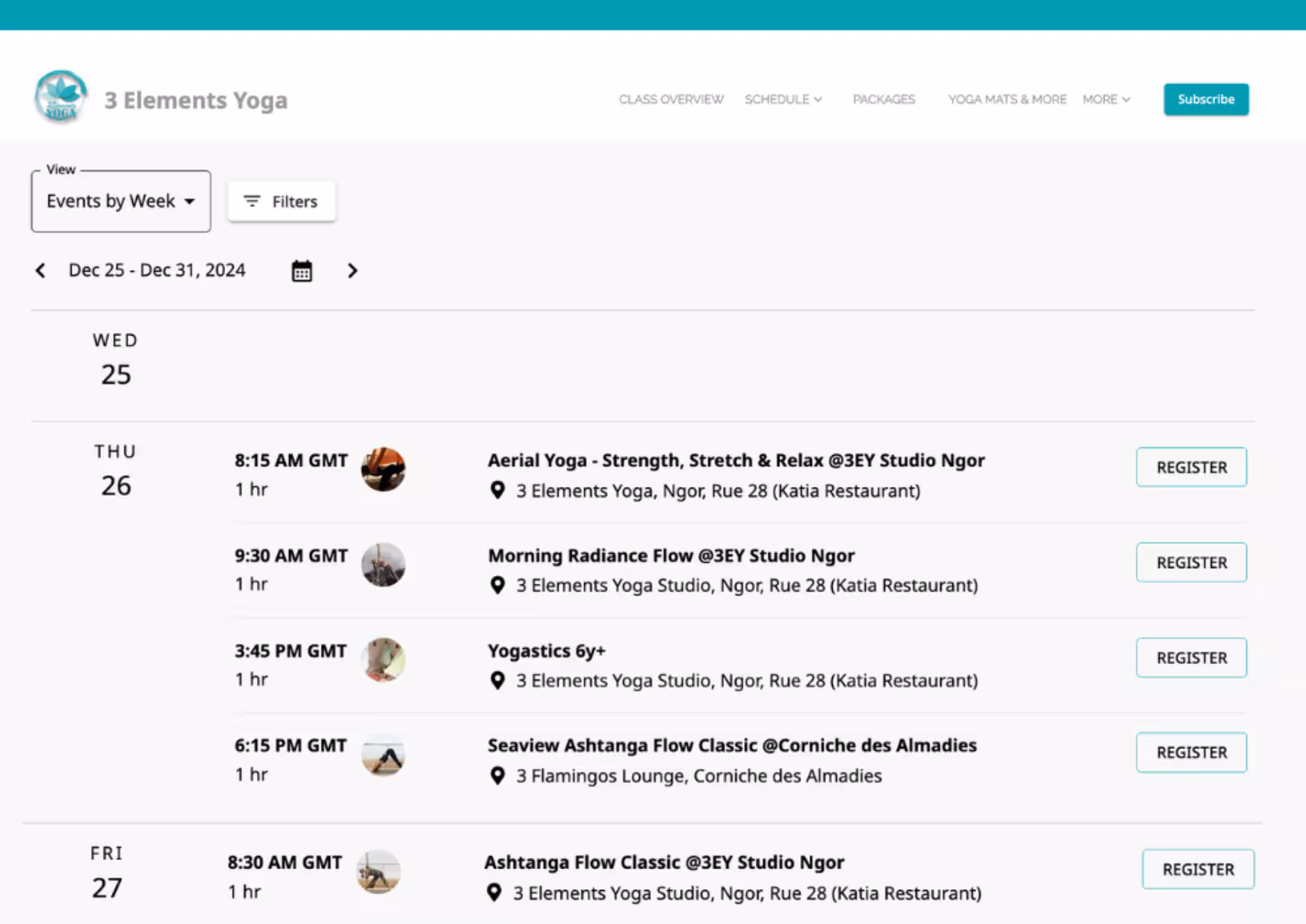
Task: Open the Ashtanga Flow Classic class thumbnail
Action: pos(379,871)
